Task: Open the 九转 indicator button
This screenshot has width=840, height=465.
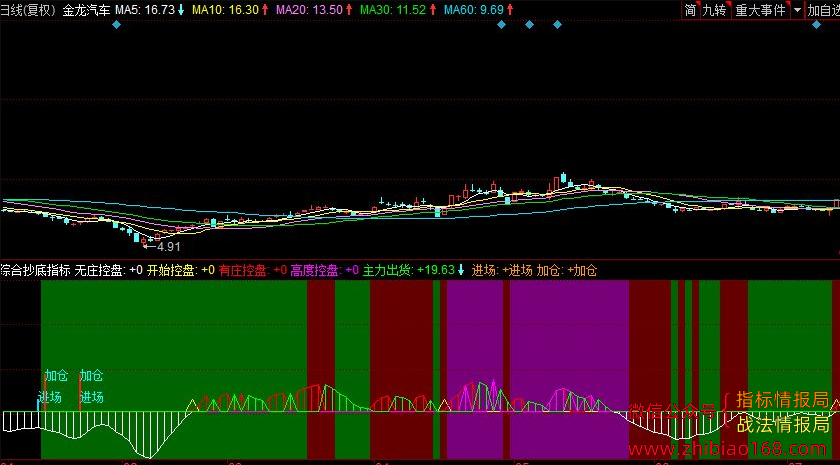Action: click(715, 10)
